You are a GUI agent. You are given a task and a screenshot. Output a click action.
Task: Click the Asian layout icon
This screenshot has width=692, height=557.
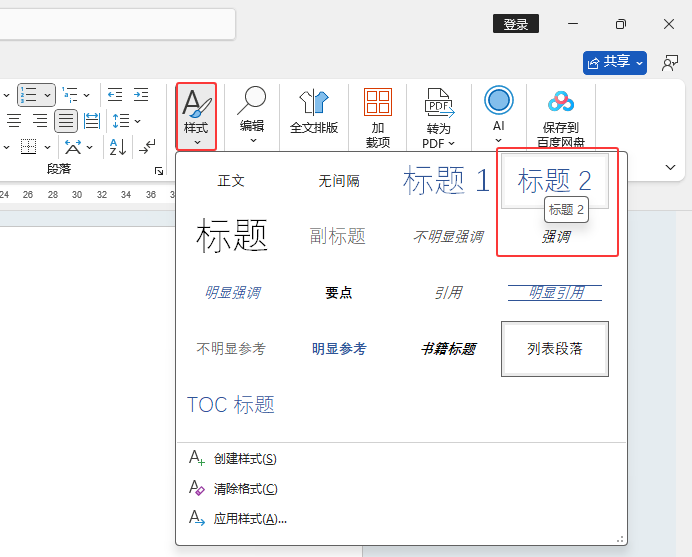tap(73, 147)
